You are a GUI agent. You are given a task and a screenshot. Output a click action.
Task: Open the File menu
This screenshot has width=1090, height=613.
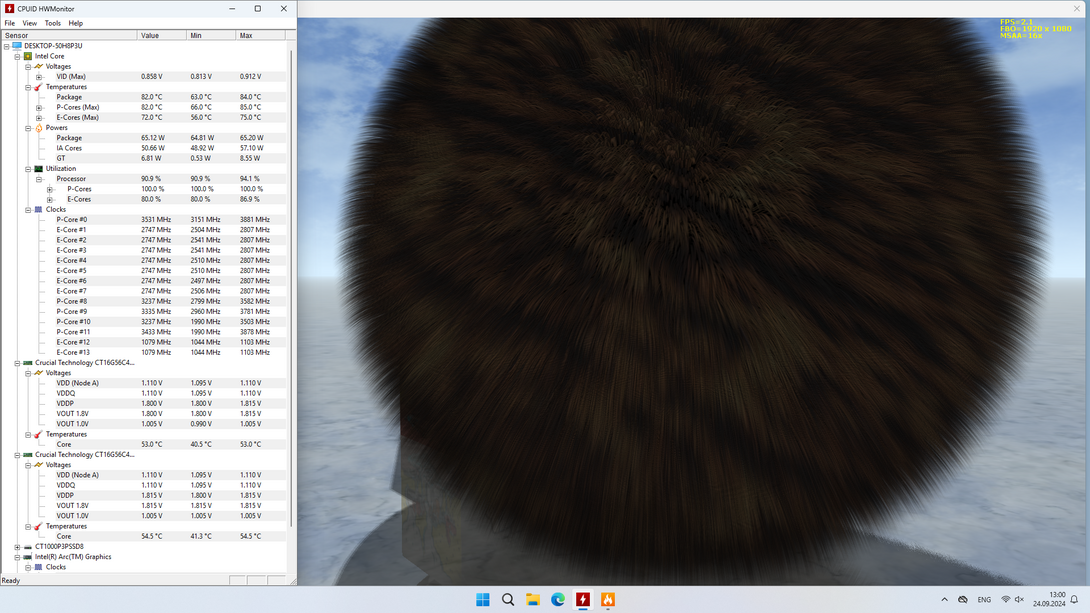[x=10, y=23]
